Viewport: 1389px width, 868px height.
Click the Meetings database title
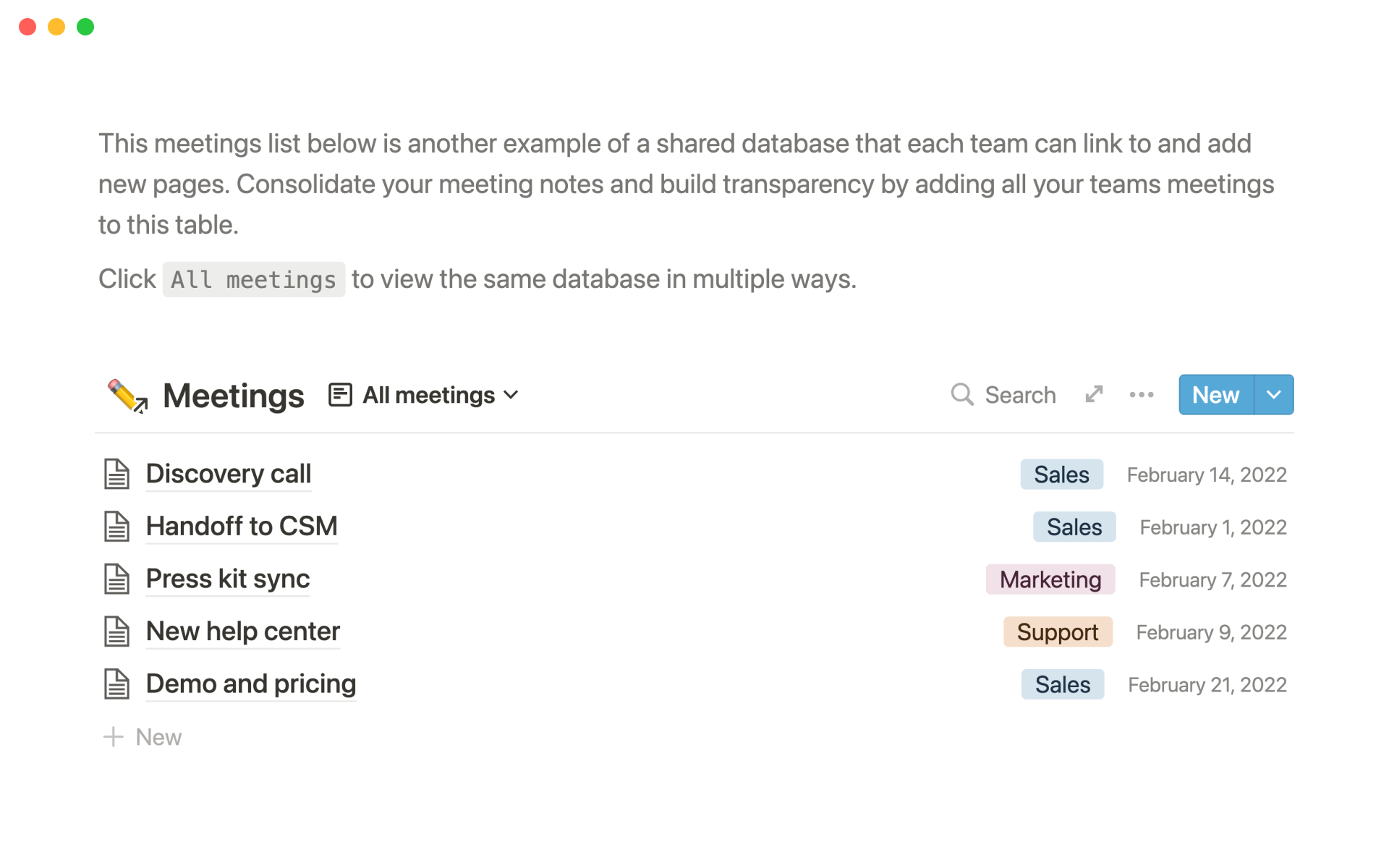[x=233, y=396]
